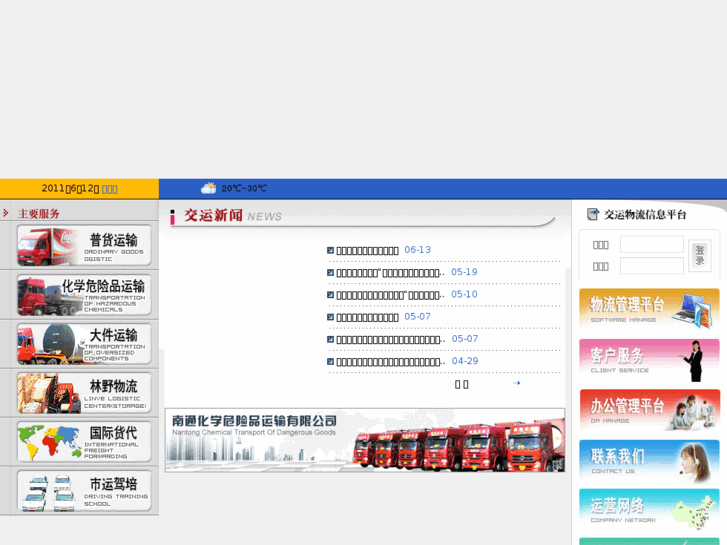Click the 20℃~30℃ temperature text
The width and height of the screenshot is (727, 545).
click(244, 188)
